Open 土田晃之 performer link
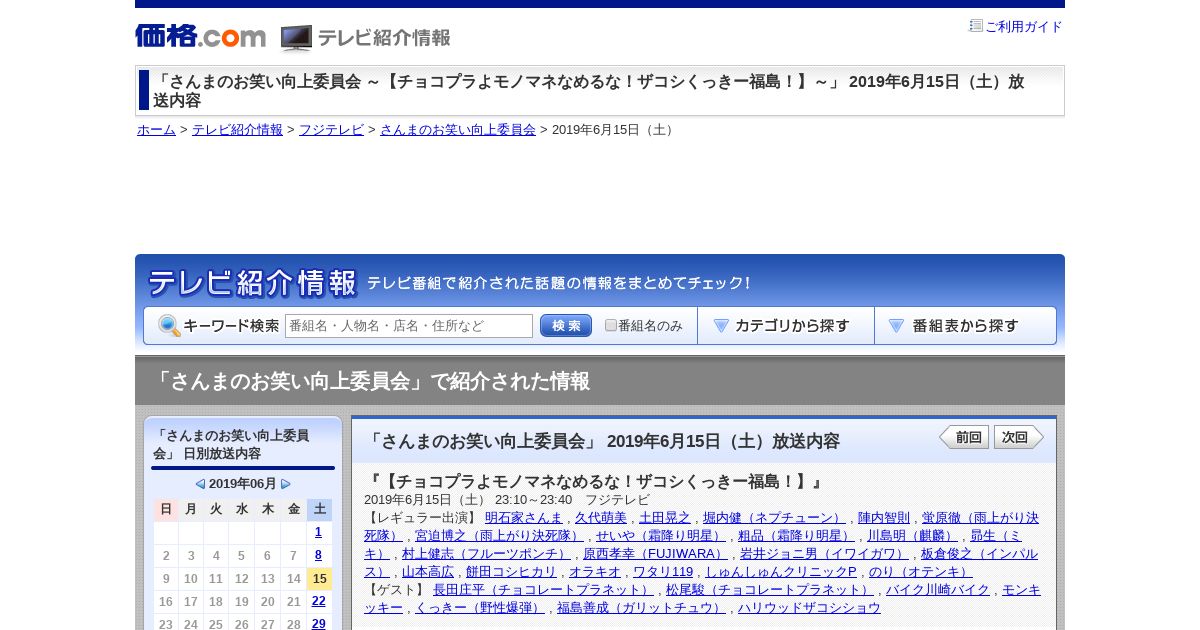 pos(665,517)
